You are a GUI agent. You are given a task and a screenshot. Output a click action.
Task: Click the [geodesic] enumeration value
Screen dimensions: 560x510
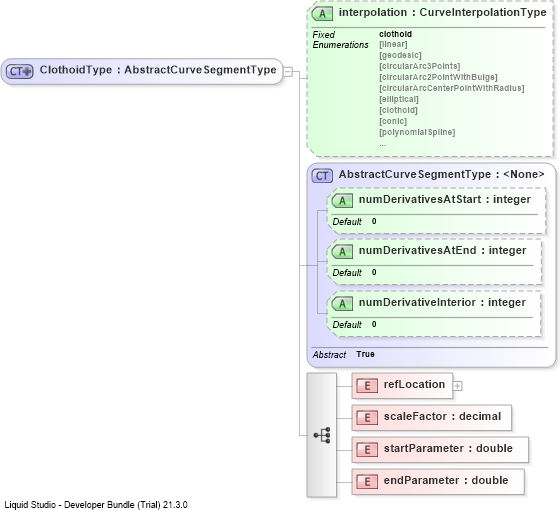point(400,55)
